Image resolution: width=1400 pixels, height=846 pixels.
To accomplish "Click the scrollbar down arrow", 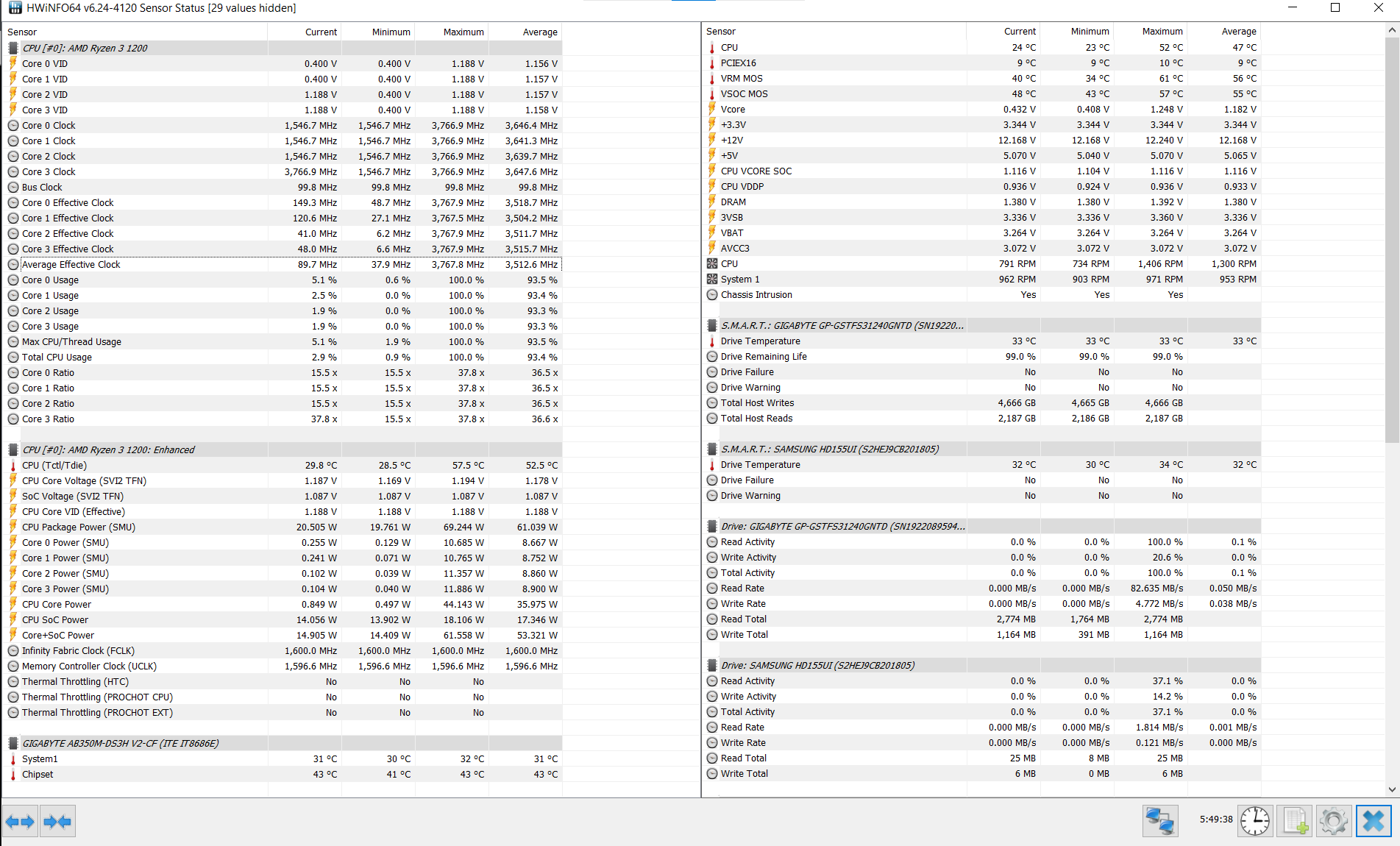I will click(1392, 789).
